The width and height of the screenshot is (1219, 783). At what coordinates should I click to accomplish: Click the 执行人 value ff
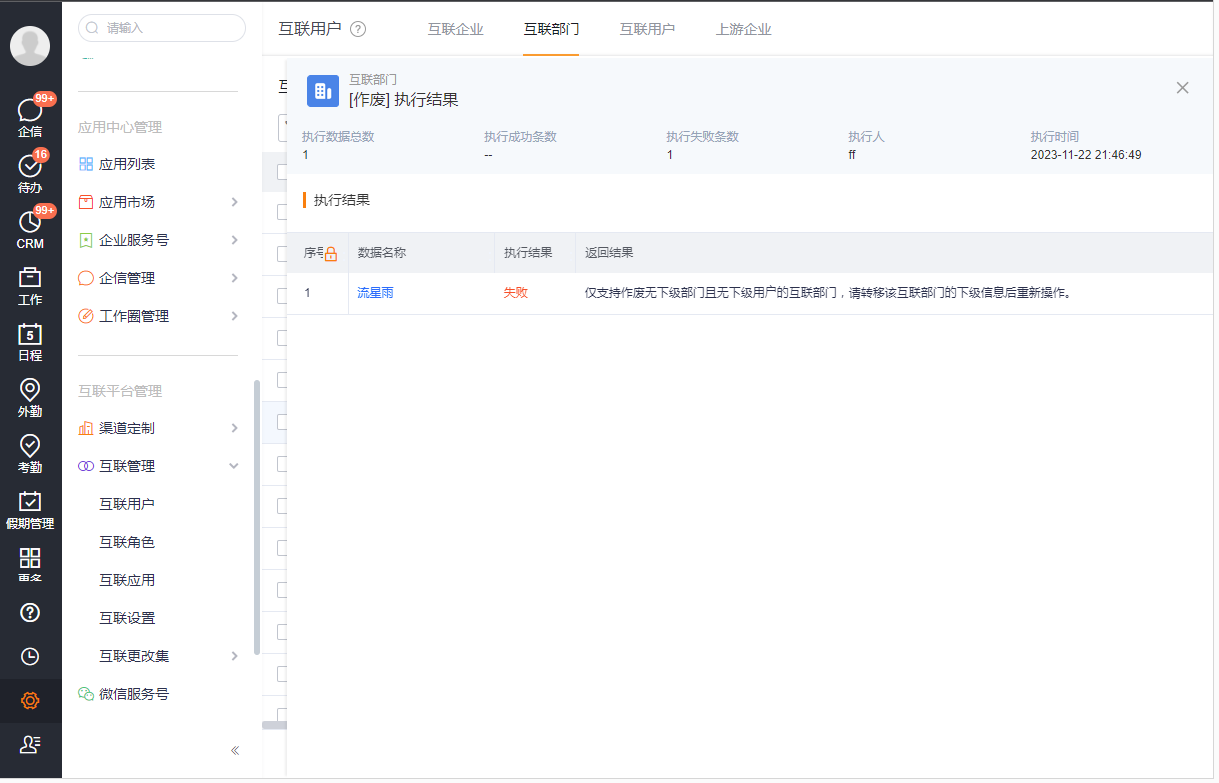pyautogui.click(x=852, y=155)
